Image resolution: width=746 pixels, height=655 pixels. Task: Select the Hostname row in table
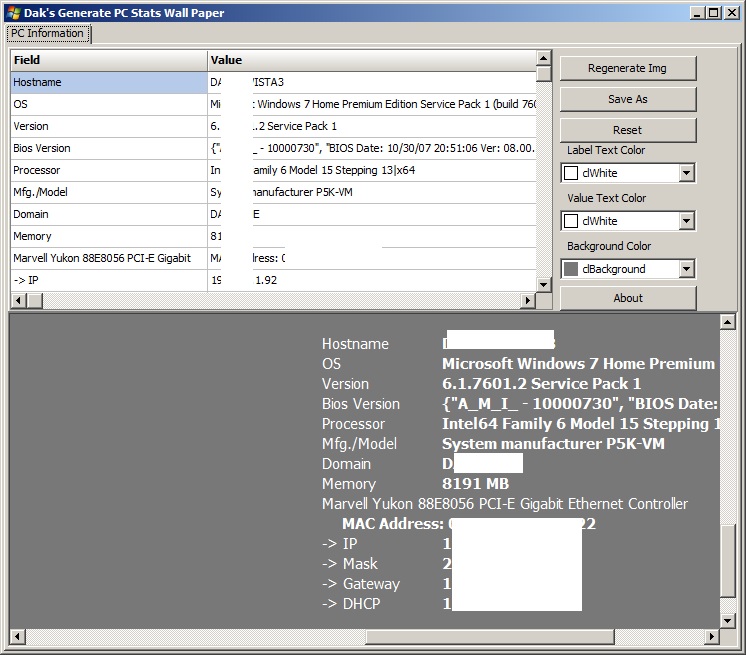[108, 82]
